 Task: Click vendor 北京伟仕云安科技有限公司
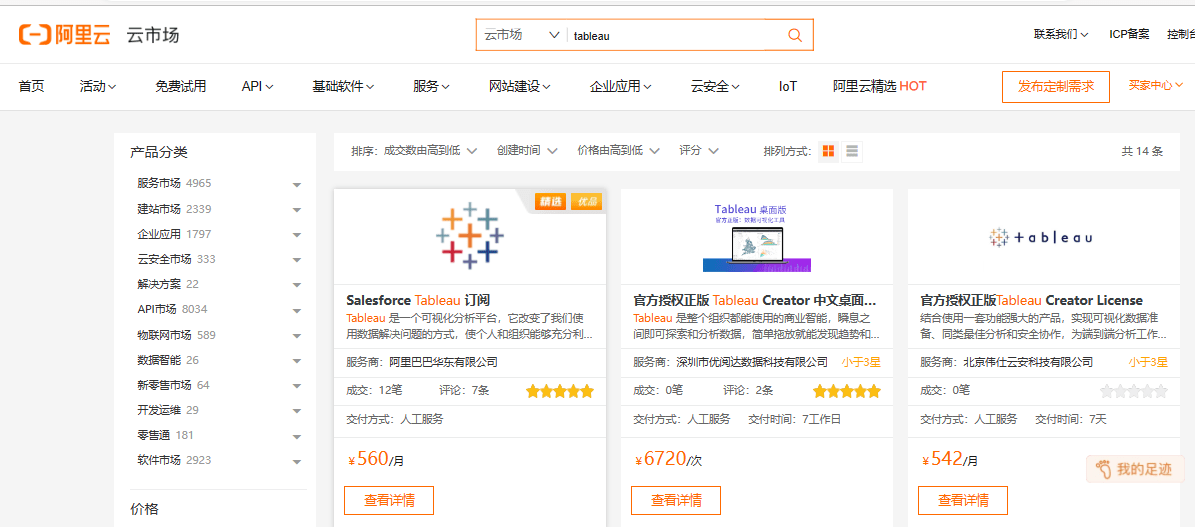1028,362
